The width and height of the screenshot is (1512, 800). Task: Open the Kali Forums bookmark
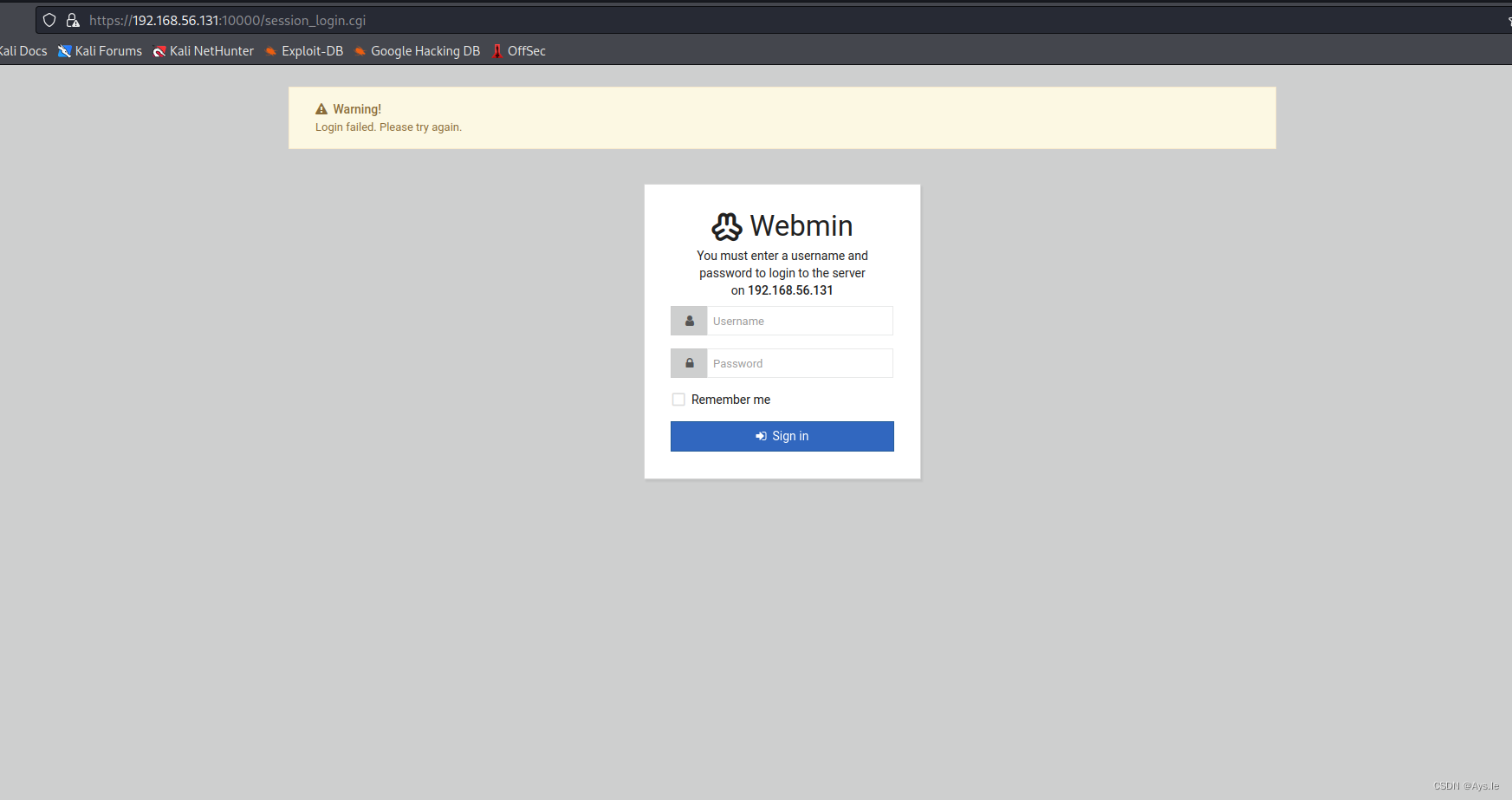click(100, 51)
